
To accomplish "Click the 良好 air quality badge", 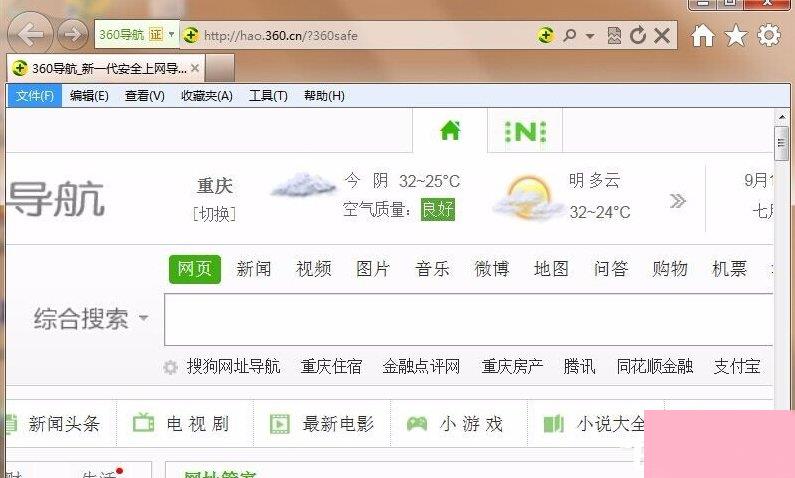I will pos(438,209).
